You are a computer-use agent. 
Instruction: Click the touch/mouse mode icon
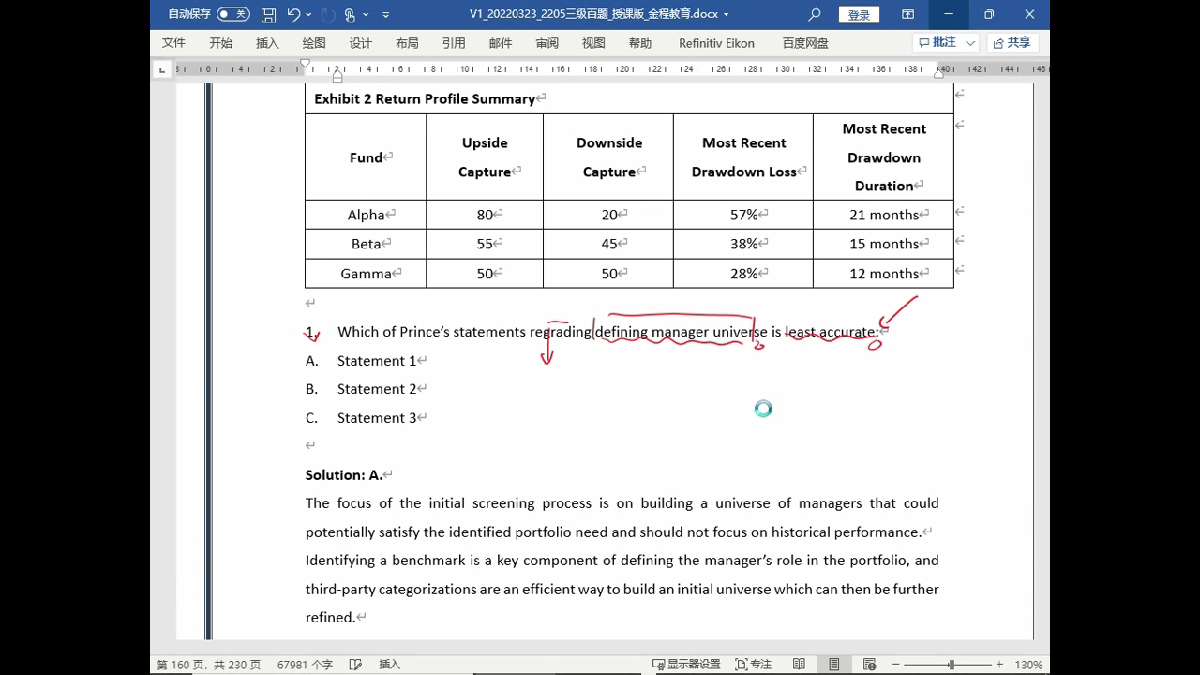coord(350,15)
